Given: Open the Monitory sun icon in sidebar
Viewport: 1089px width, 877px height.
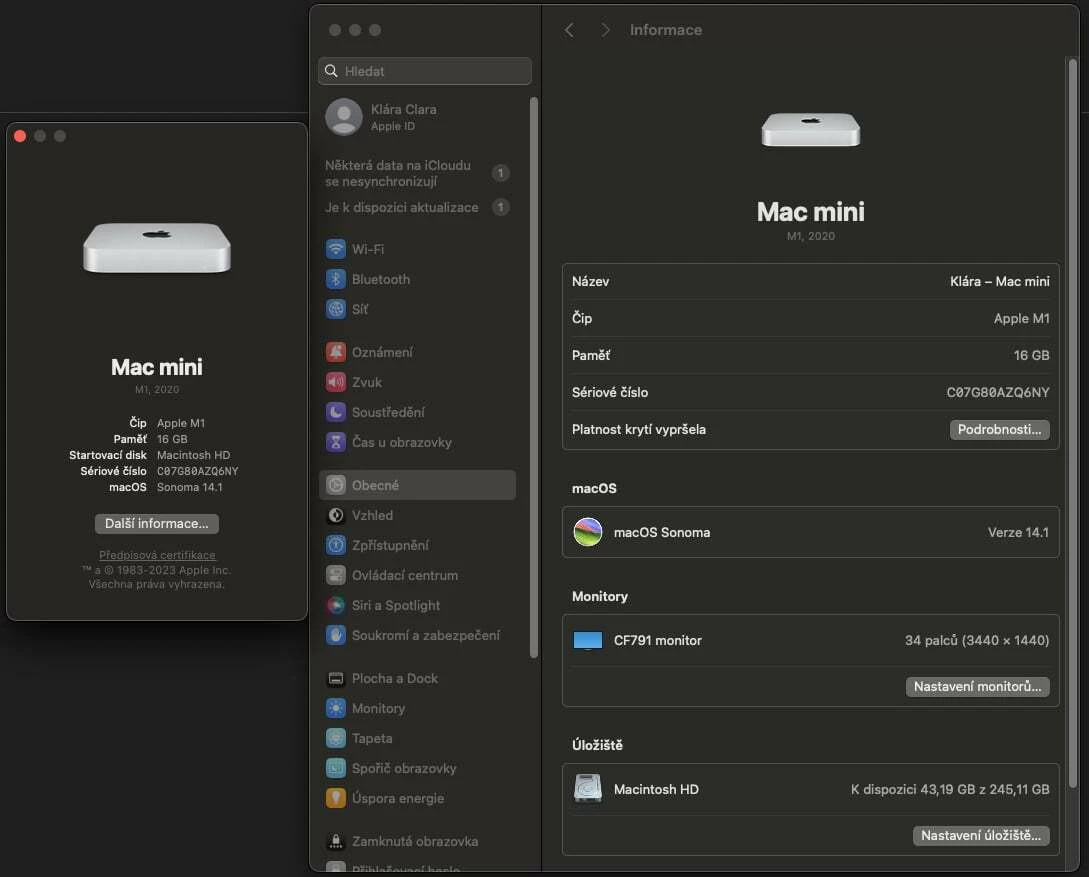Looking at the screenshot, I should 335,708.
